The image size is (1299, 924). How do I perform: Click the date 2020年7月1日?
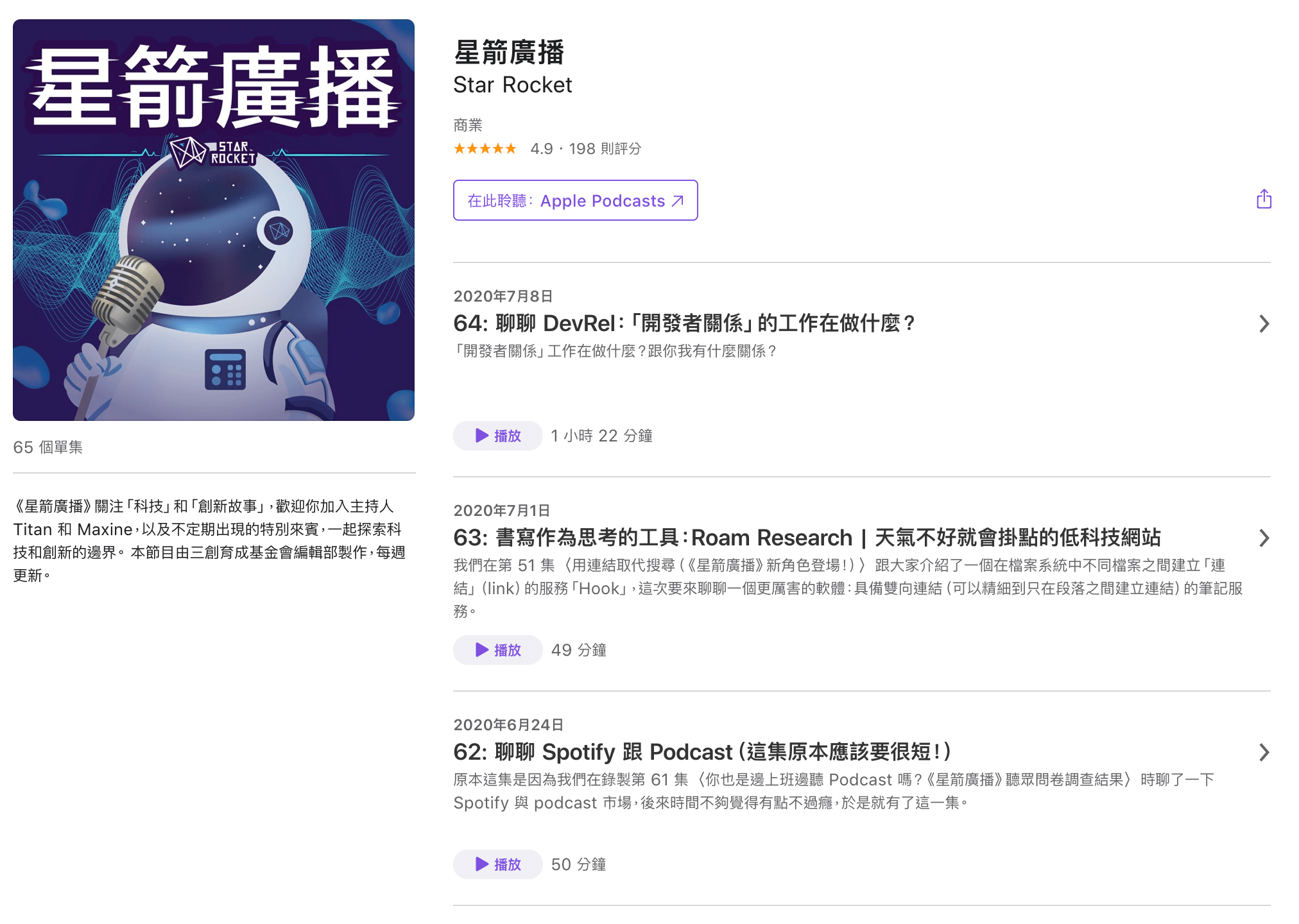502,510
